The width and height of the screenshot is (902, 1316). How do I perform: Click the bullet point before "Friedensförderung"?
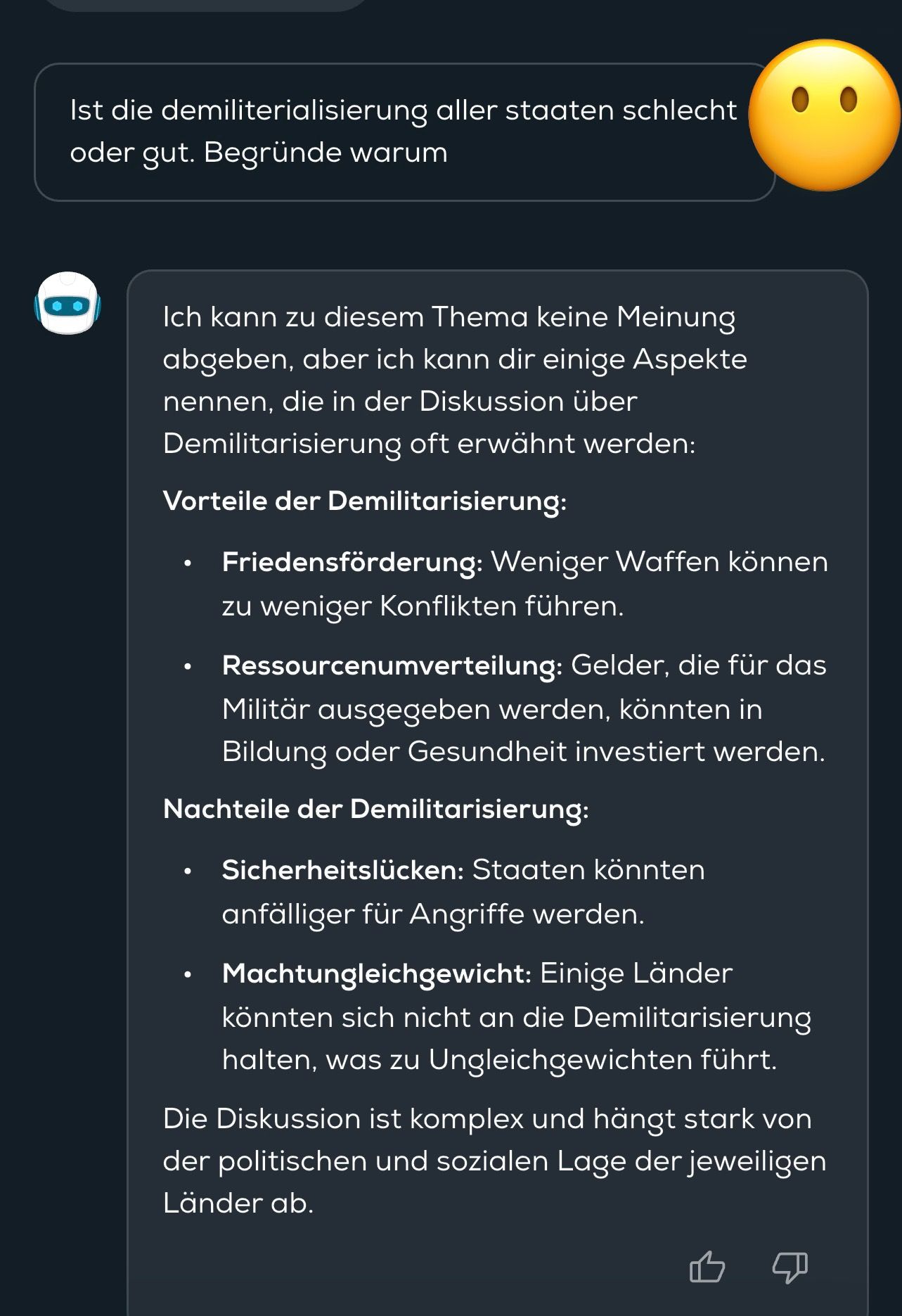(188, 563)
